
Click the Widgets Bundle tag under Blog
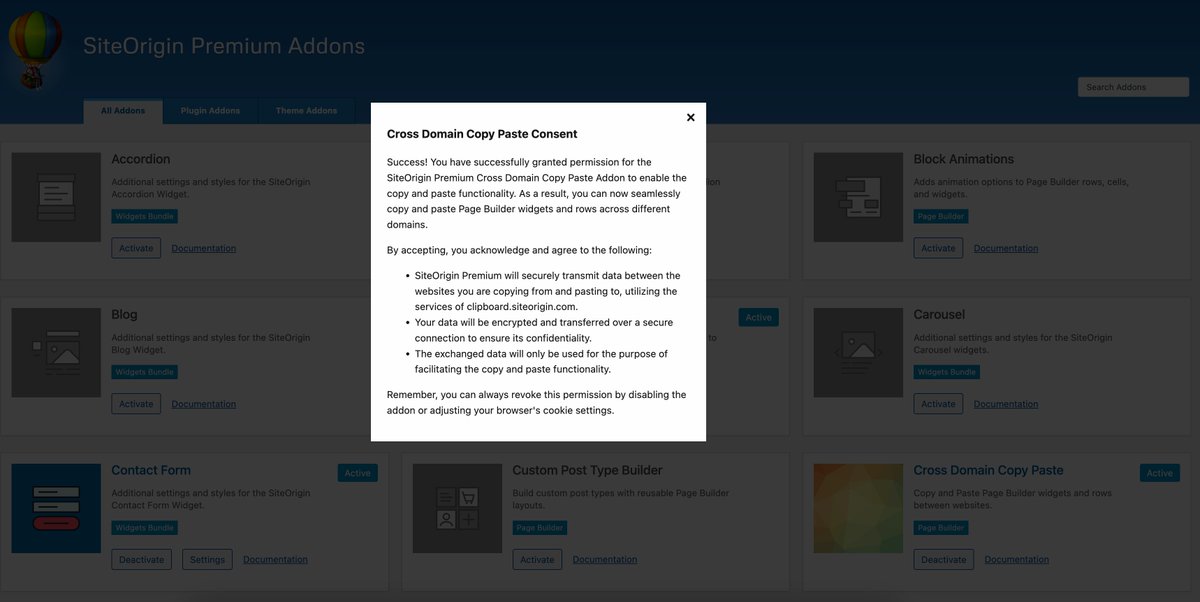[145, 372]
